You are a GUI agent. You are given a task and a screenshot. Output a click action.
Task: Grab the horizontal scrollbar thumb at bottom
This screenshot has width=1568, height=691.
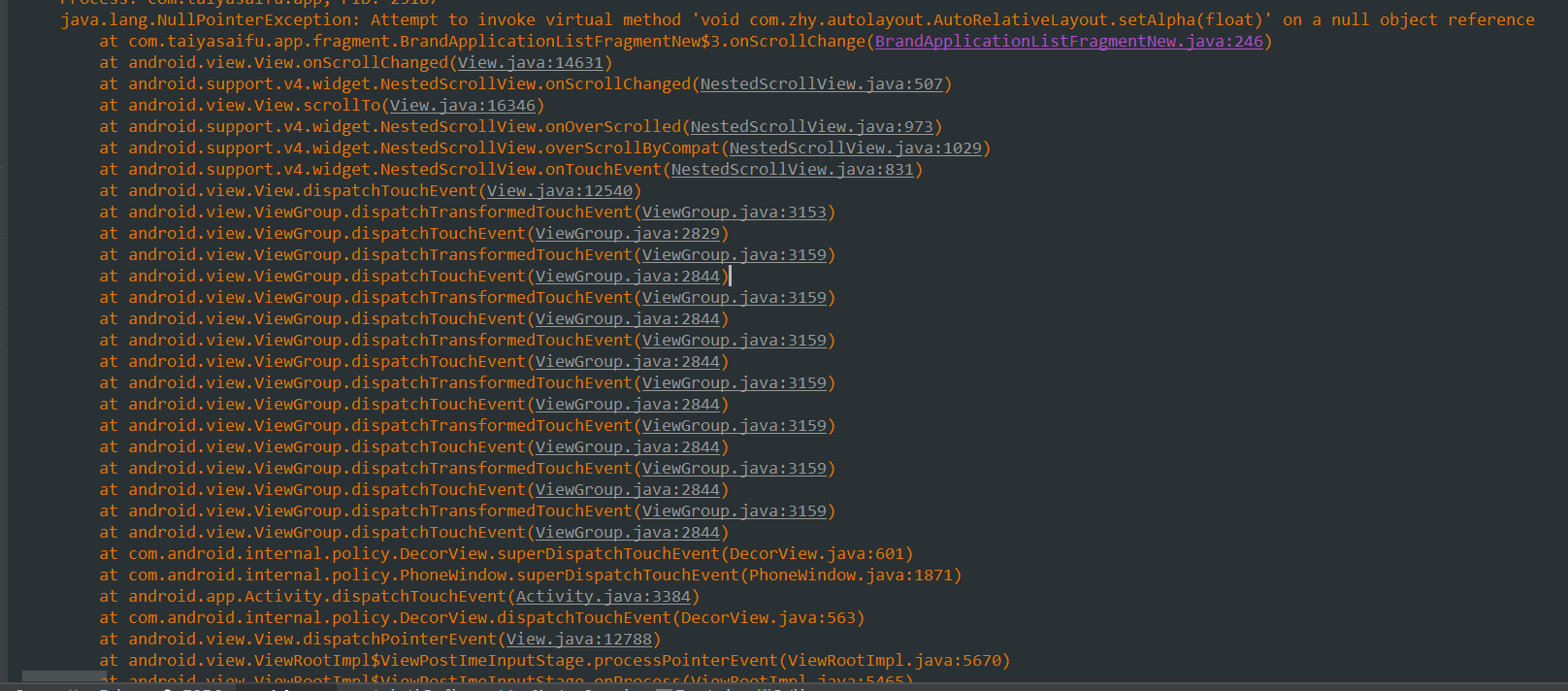(x=64, y=675)
